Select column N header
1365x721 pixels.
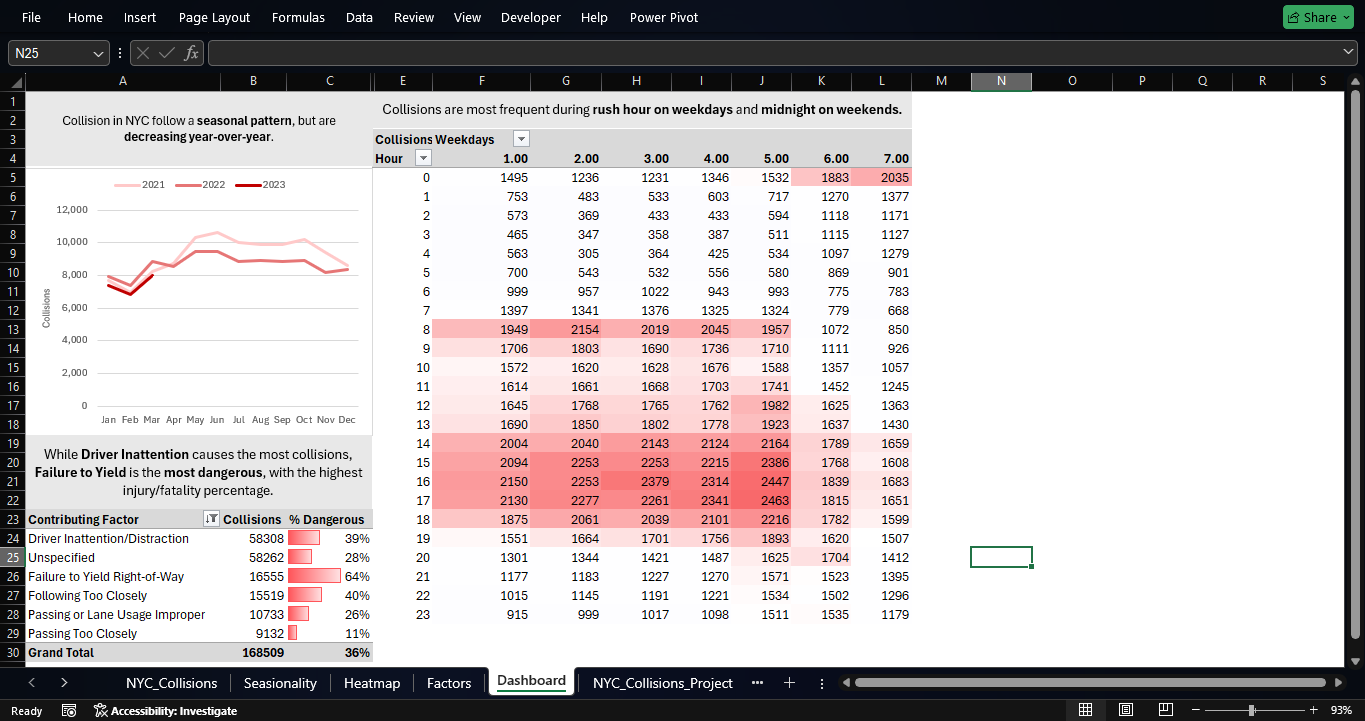(x=1001, y=81)
